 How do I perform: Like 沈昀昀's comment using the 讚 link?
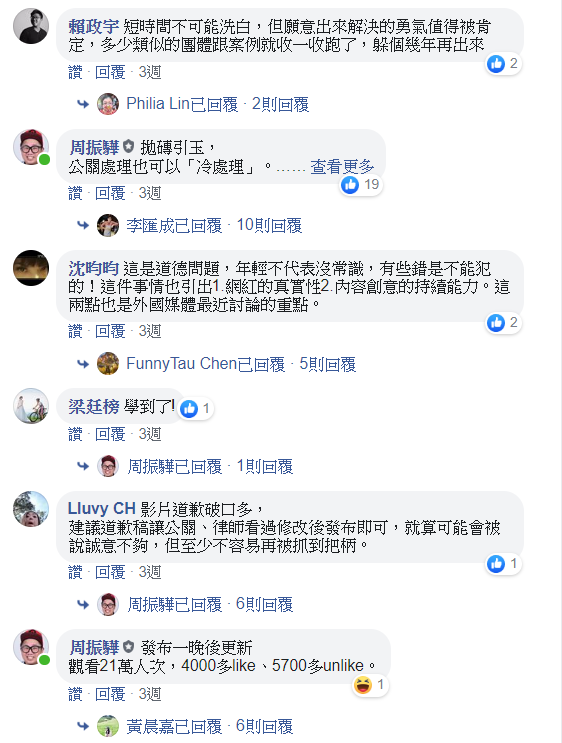[75, 331]
